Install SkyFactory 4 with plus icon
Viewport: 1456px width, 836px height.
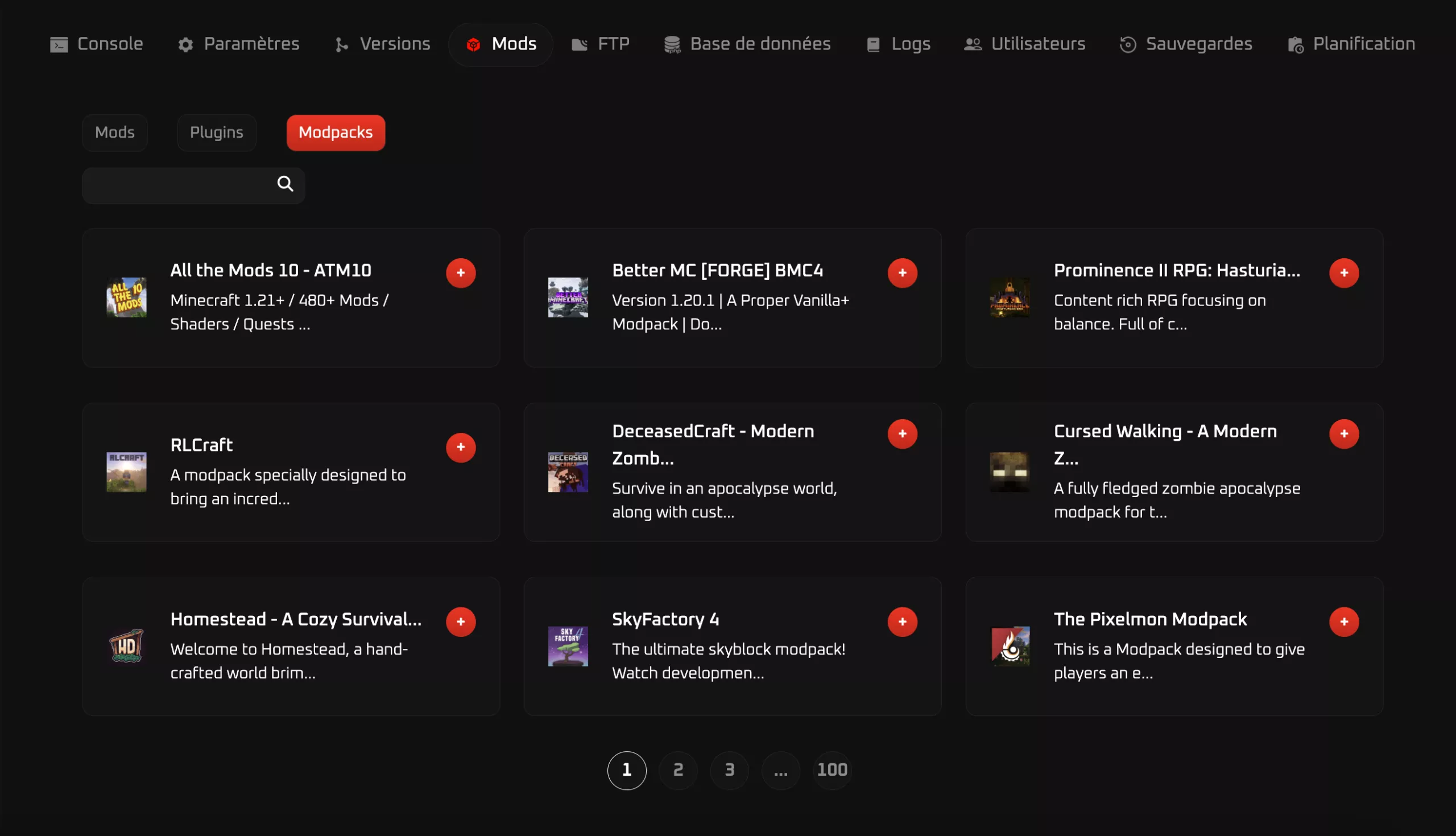[x=903, y=622]
